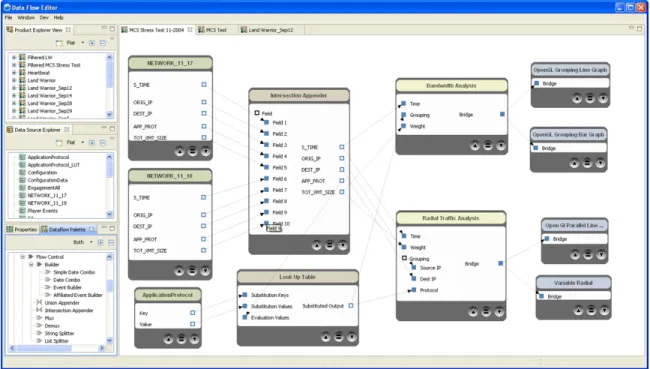650x369 pixels.
Task: Click Bridge input port on Variable Radial
Action: [541, 296]
